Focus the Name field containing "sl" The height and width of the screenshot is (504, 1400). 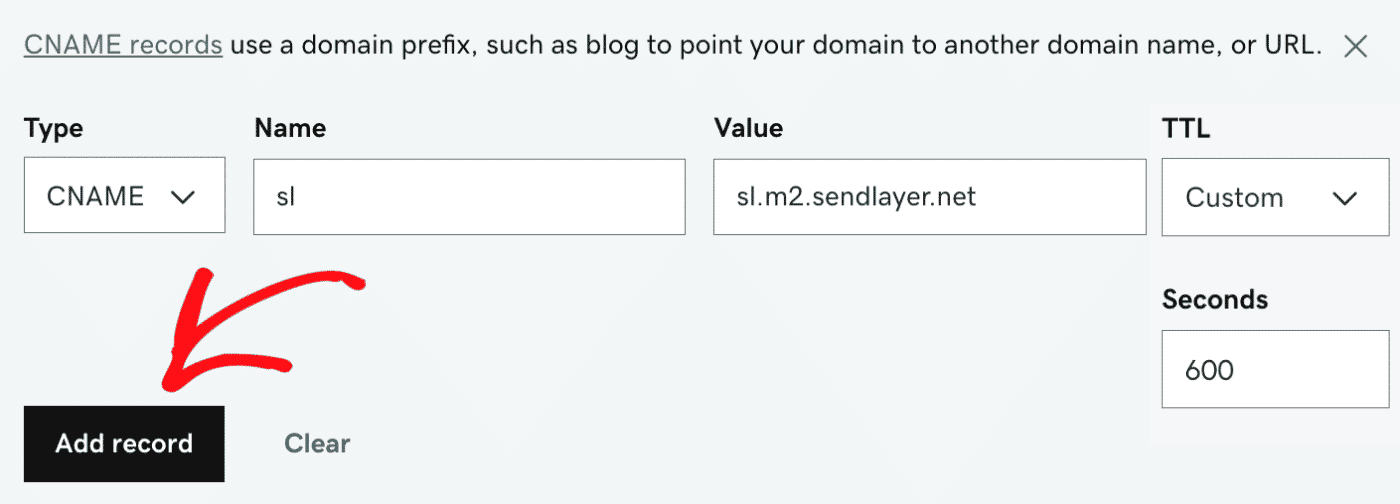coord(469,197)
